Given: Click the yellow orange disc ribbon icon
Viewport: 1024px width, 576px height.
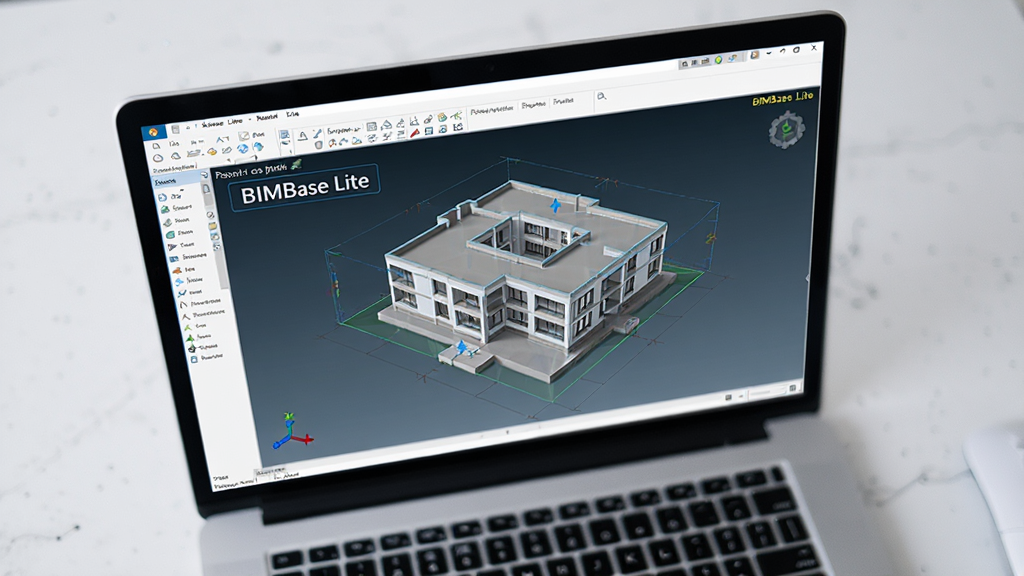Looking at the screenshot, I should (x=212, y=151).
